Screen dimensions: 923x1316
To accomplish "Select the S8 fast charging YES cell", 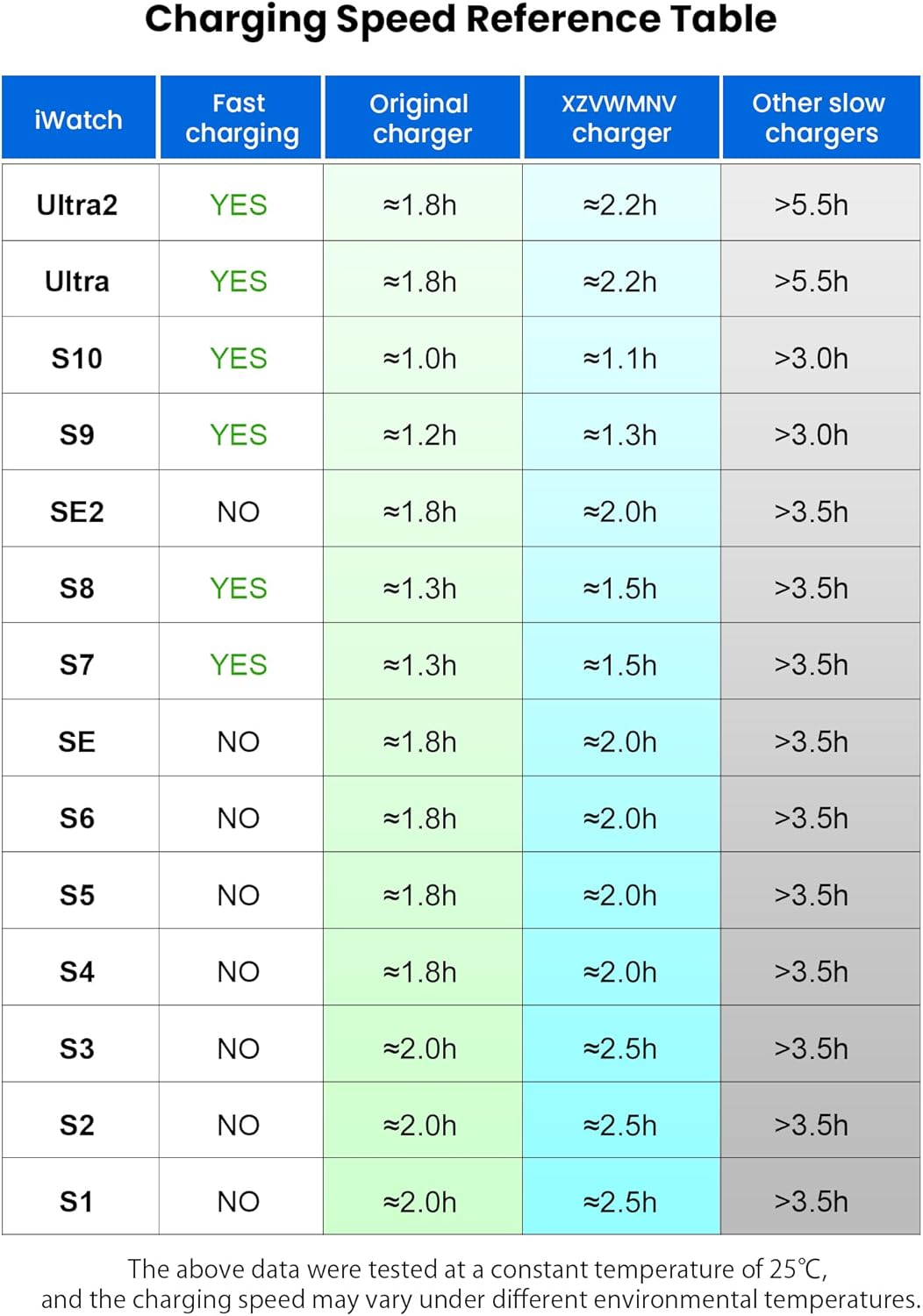I will [x=239, y=589].
